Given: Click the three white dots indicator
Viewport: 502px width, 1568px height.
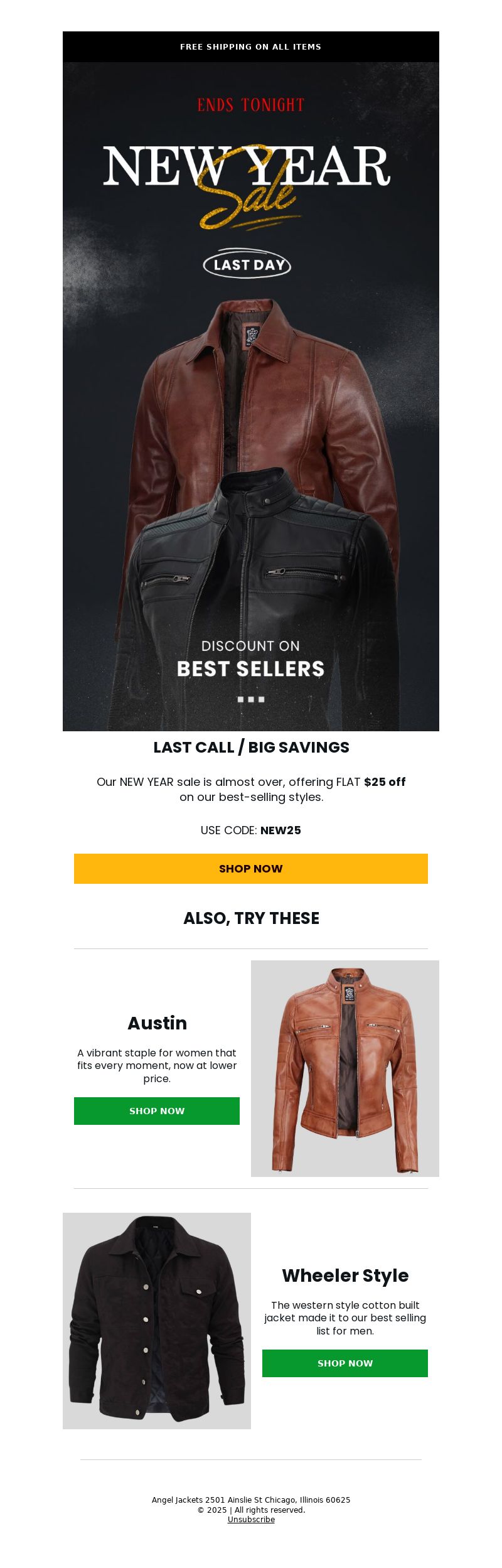Looking at the screenshot, I should point(251,699).
